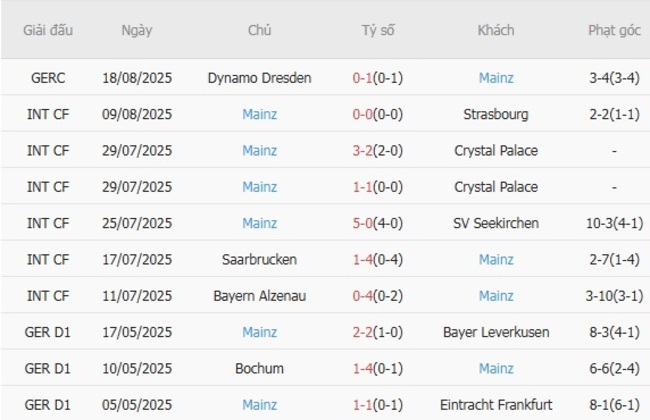Open the Bochum team link

click(259, 368)
